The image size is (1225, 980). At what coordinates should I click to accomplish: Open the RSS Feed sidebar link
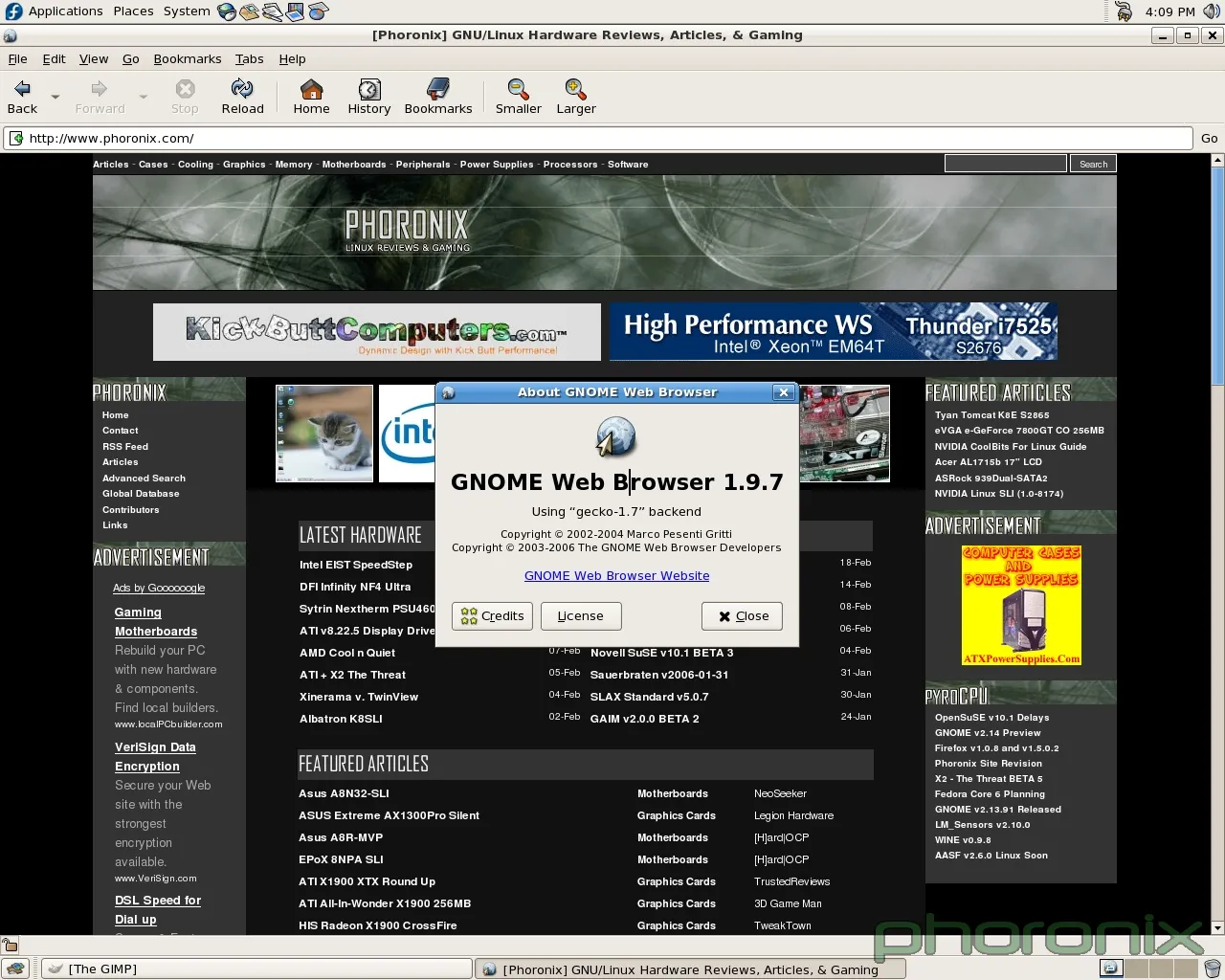(x=125, y=447)
